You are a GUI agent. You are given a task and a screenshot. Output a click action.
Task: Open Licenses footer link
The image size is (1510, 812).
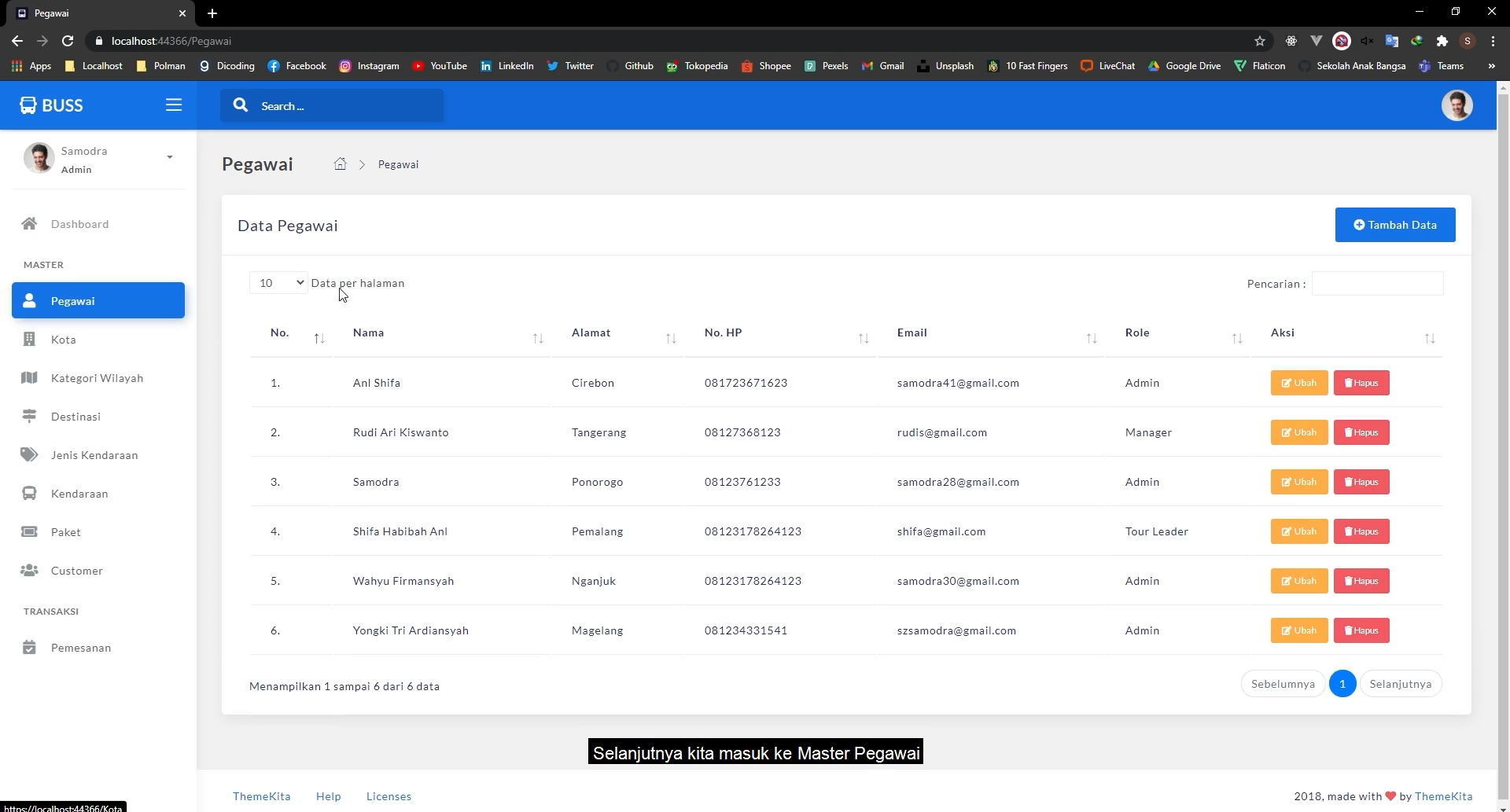[x=389, y=796]
